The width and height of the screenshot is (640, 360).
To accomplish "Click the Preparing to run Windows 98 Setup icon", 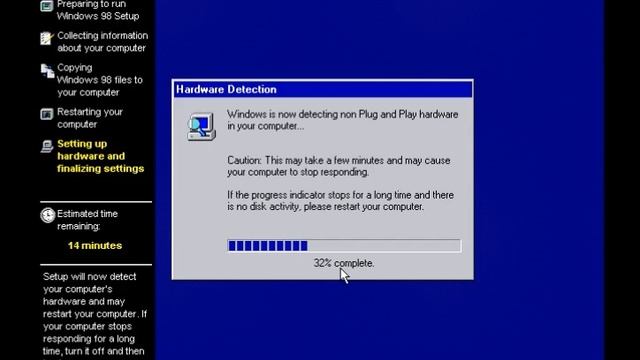I will [47, 6].
